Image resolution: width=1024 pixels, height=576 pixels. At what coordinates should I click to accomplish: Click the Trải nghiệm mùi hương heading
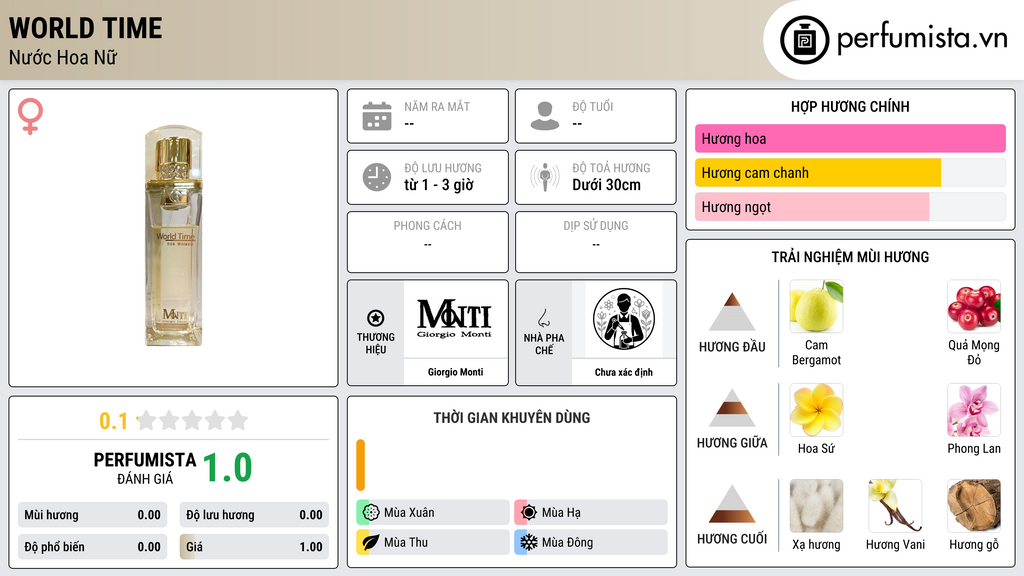click(850, 257)
